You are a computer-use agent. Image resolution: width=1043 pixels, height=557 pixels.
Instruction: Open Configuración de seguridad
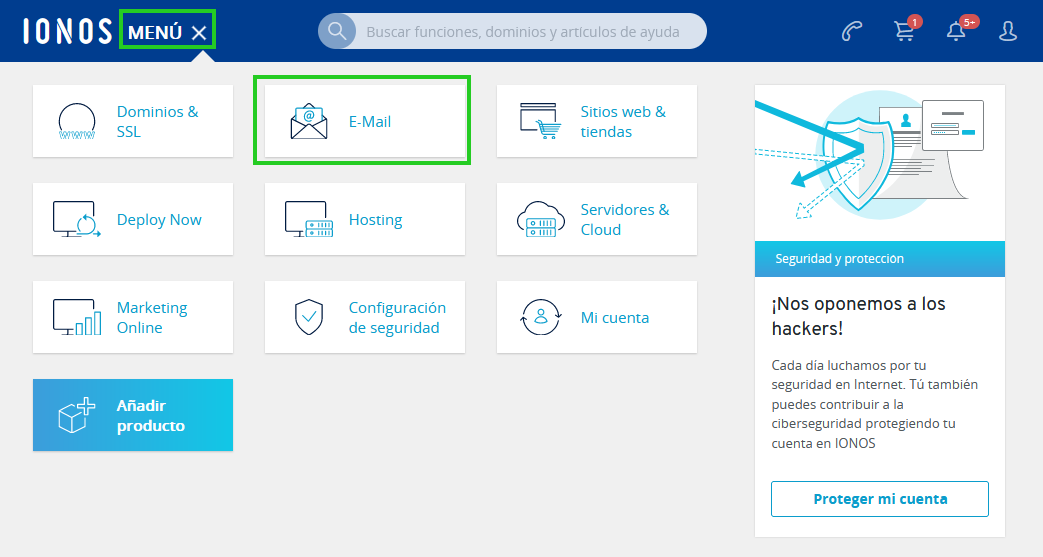tap(365, 317)
